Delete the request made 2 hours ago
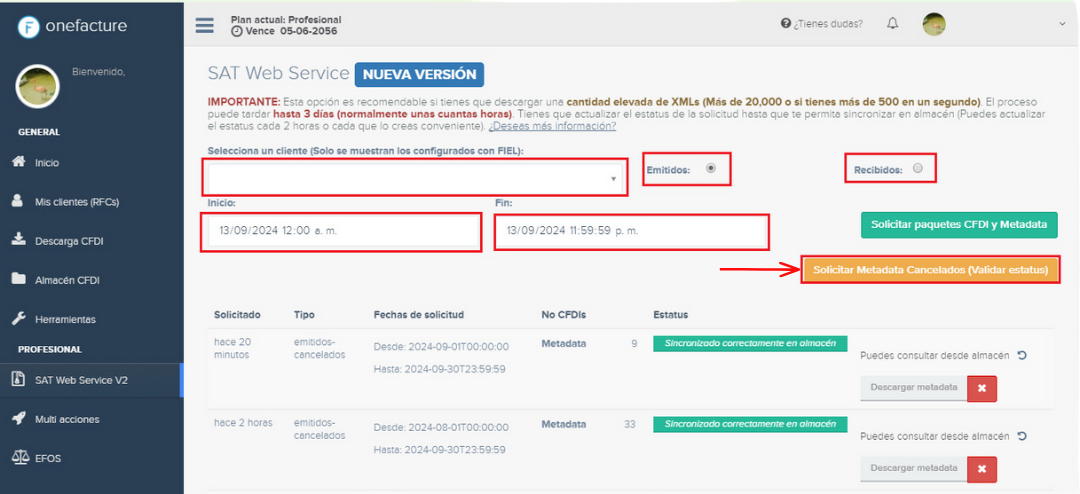 tap(982, 470)
